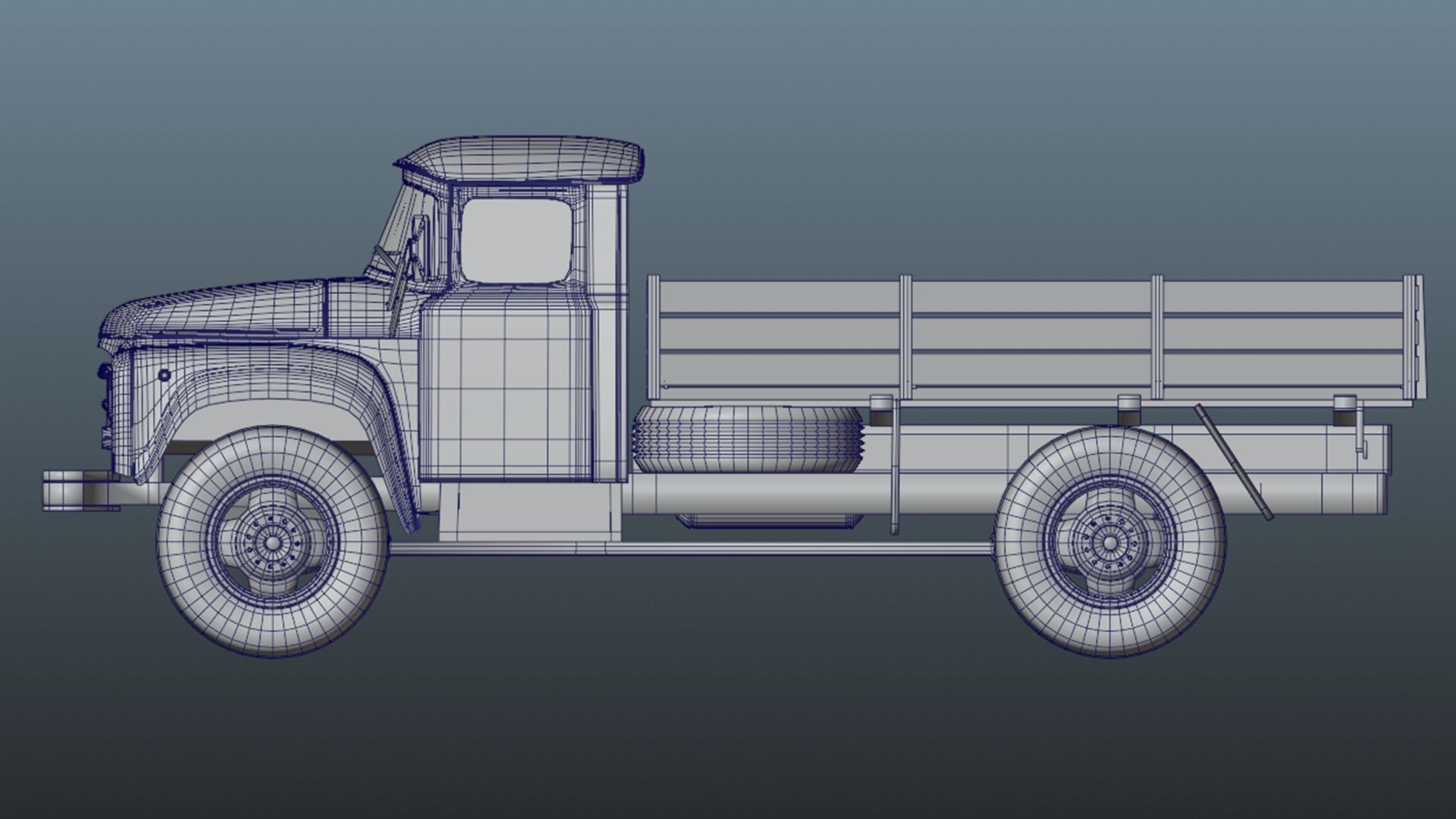Click the front tire tread top
The image size is (1456, 819).
(x=271, y=438)
